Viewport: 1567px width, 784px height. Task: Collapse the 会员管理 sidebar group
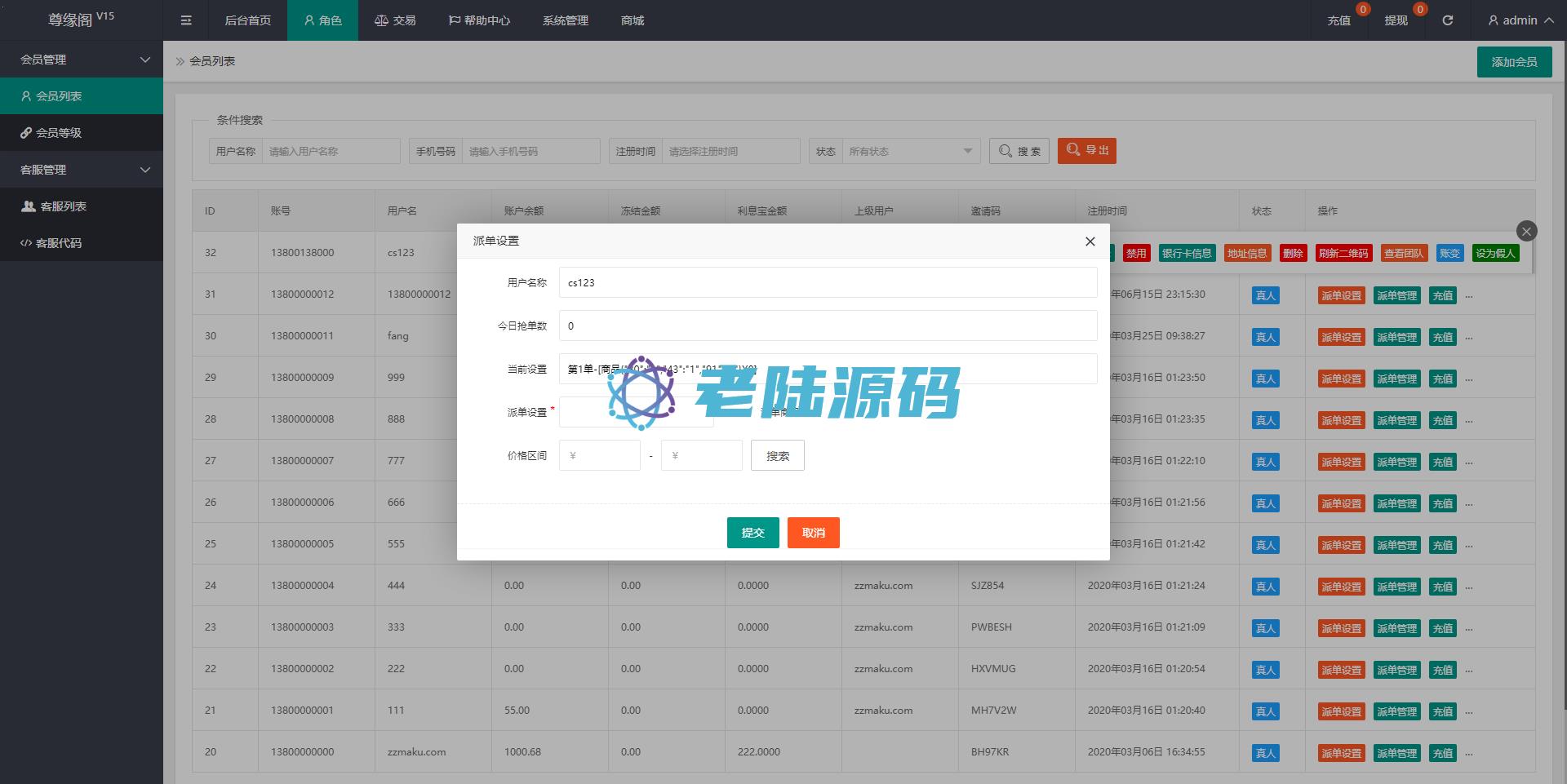tap(82, 60)
